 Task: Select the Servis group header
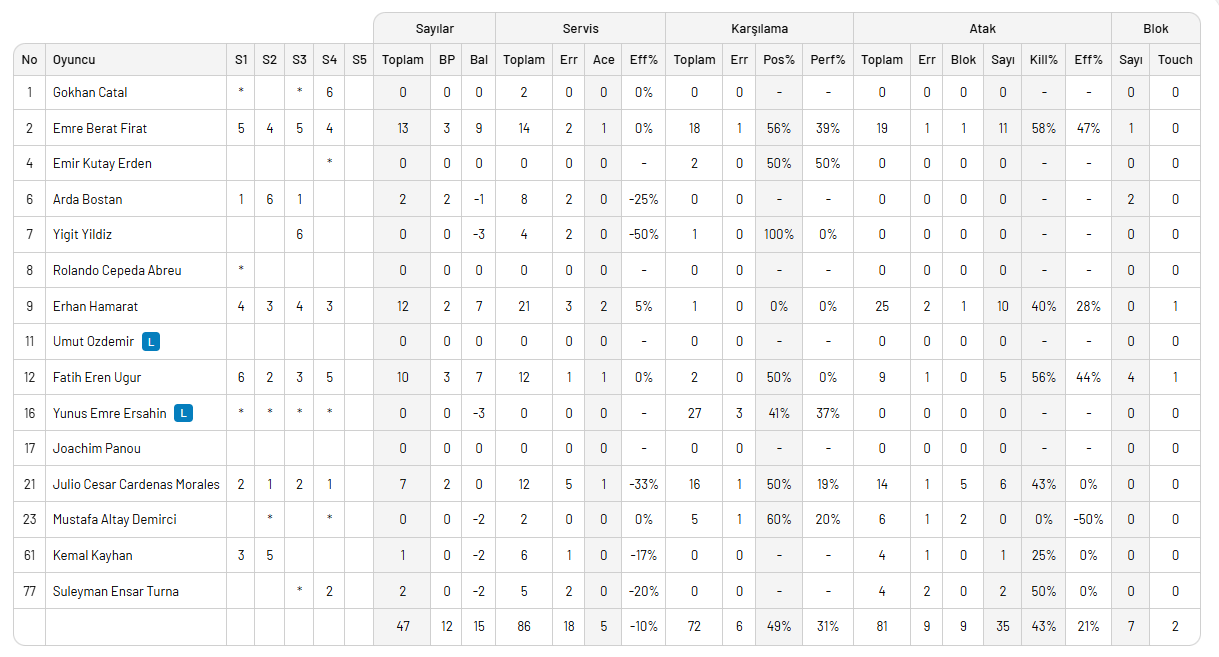pyautogui.click(x=580, y=29)
